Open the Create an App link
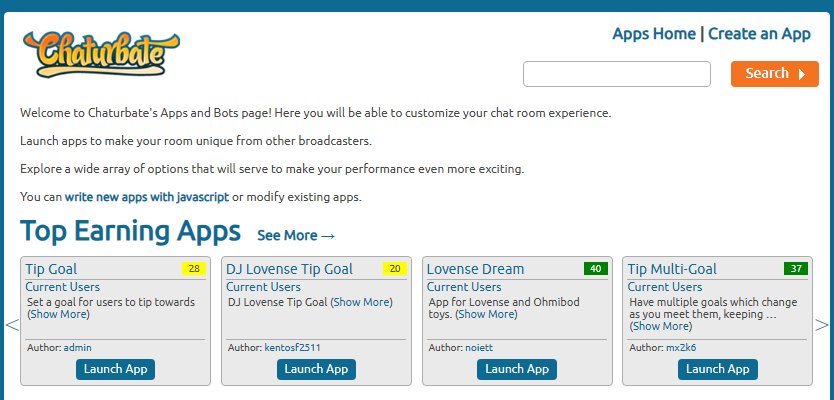The width and height of the screenshot is (834, 400). [x=759, y=34]
